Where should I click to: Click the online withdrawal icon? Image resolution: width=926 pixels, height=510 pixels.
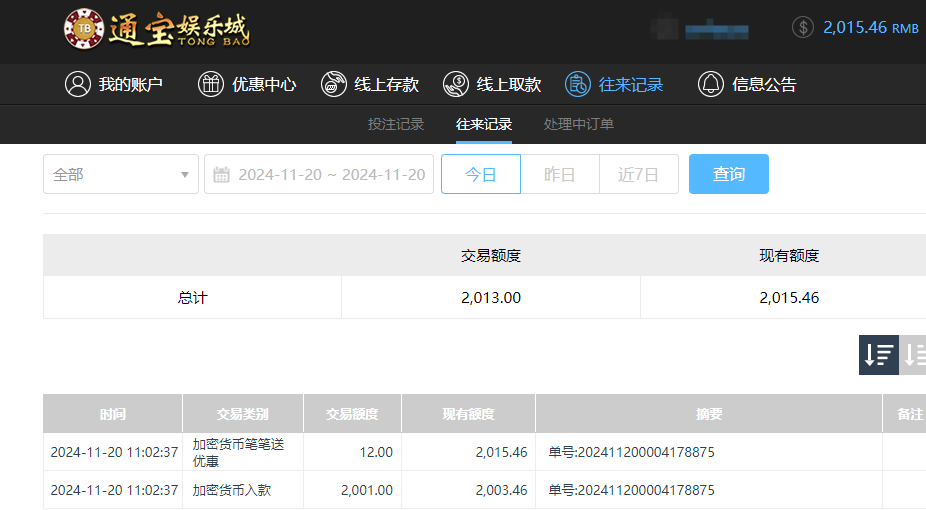[x=455, y=85]
